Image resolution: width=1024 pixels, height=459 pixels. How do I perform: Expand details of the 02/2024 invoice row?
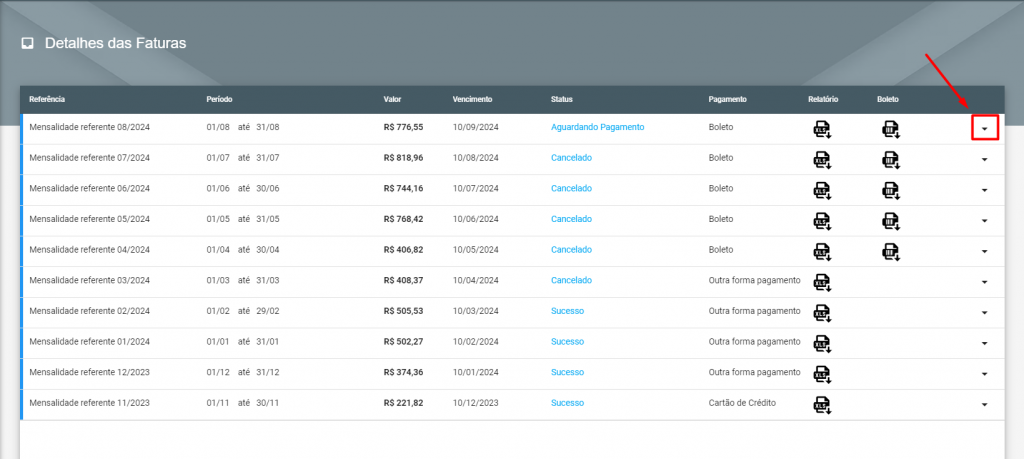point(985,313)
